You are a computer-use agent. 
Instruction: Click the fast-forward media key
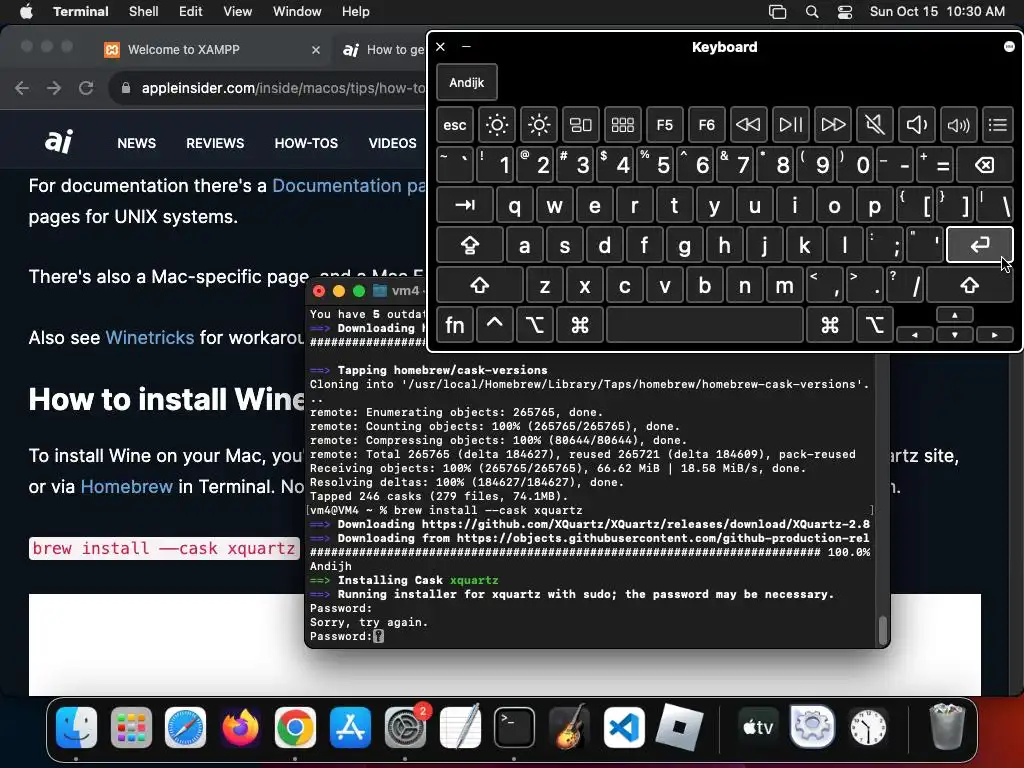[x=833, y=125]
